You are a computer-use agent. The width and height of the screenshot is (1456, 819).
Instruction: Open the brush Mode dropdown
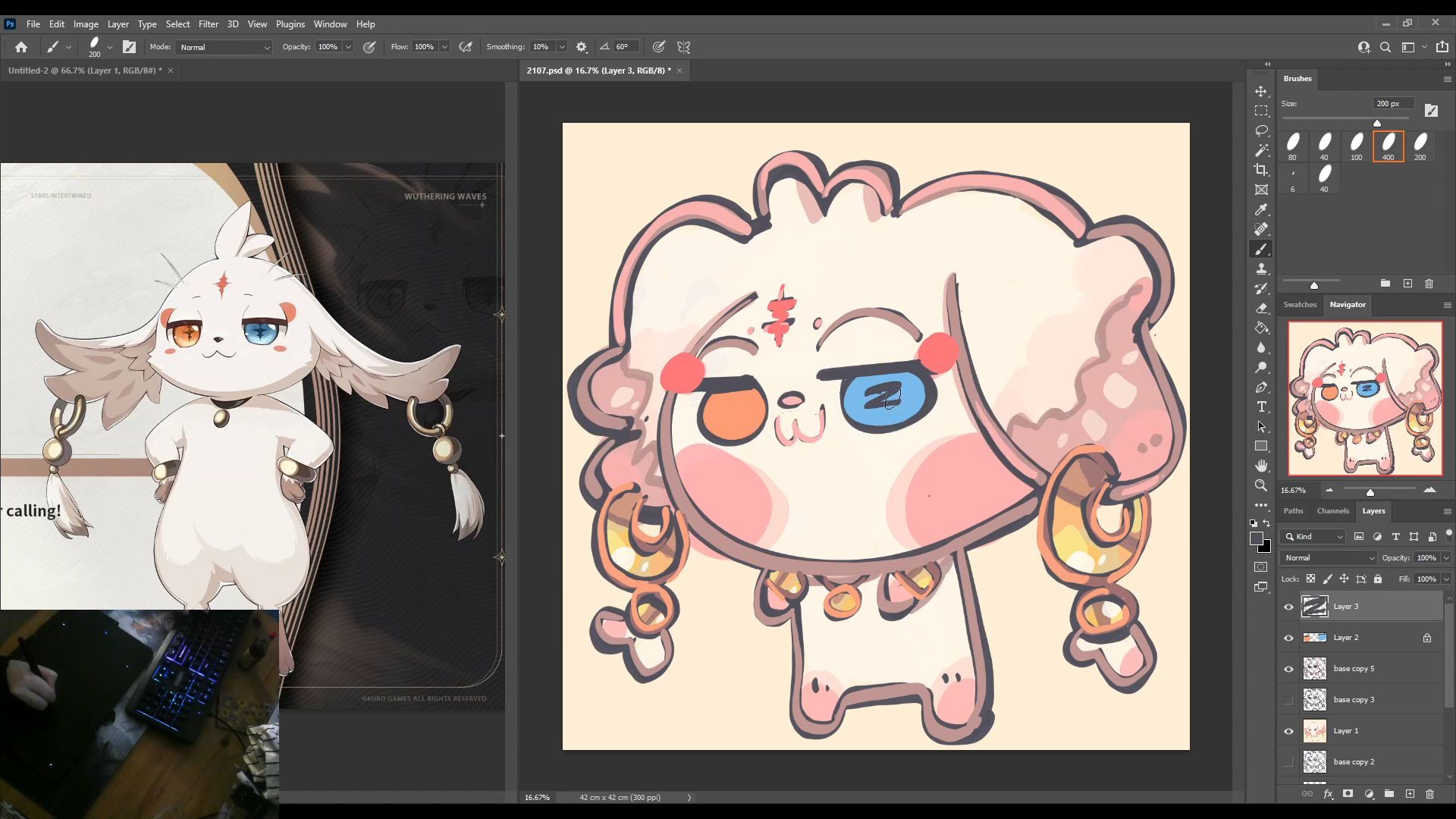224,47
